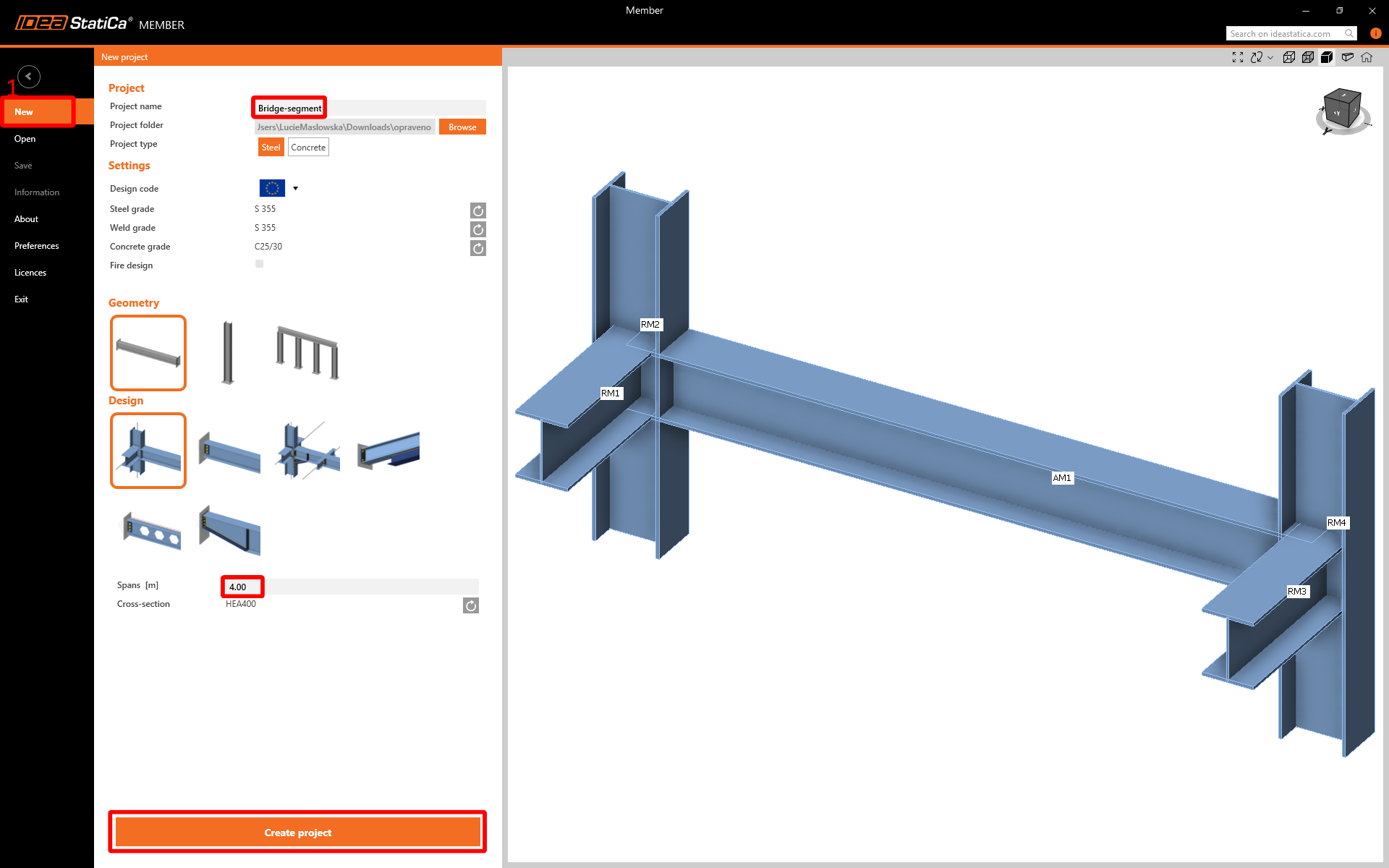The width and height of the screenshot is (1389, 868).
Task: Select the solid view cube icon
Action: click(x=1327, y=57)
